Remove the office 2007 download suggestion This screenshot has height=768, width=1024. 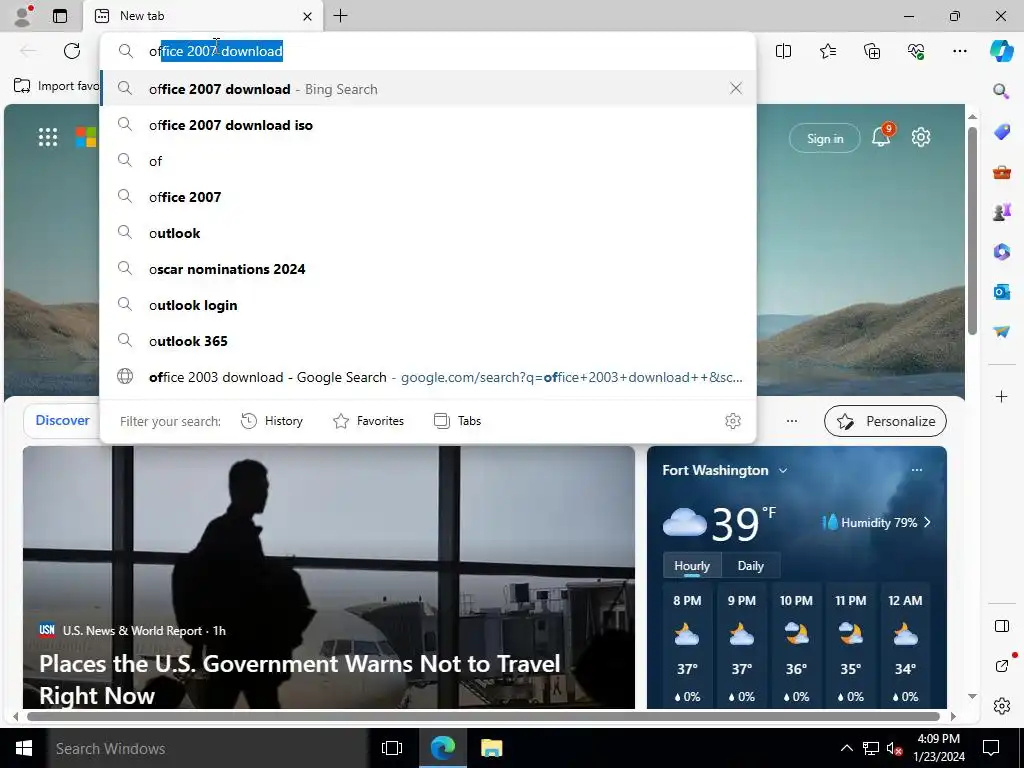coord(735,88)
